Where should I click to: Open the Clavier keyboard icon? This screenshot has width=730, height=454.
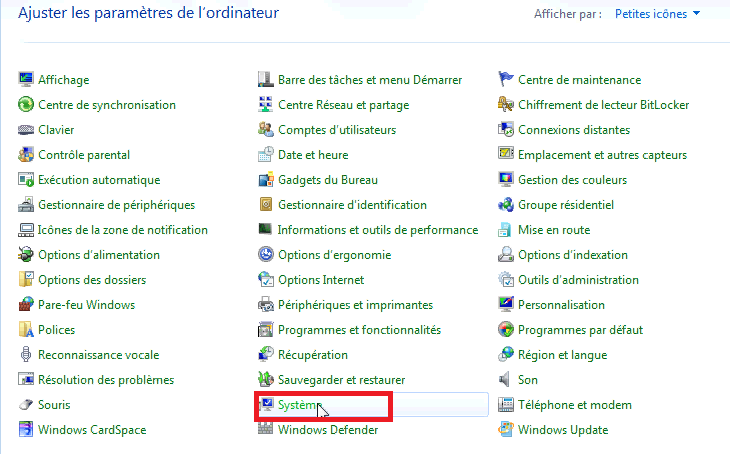click(x=26, y=129)
